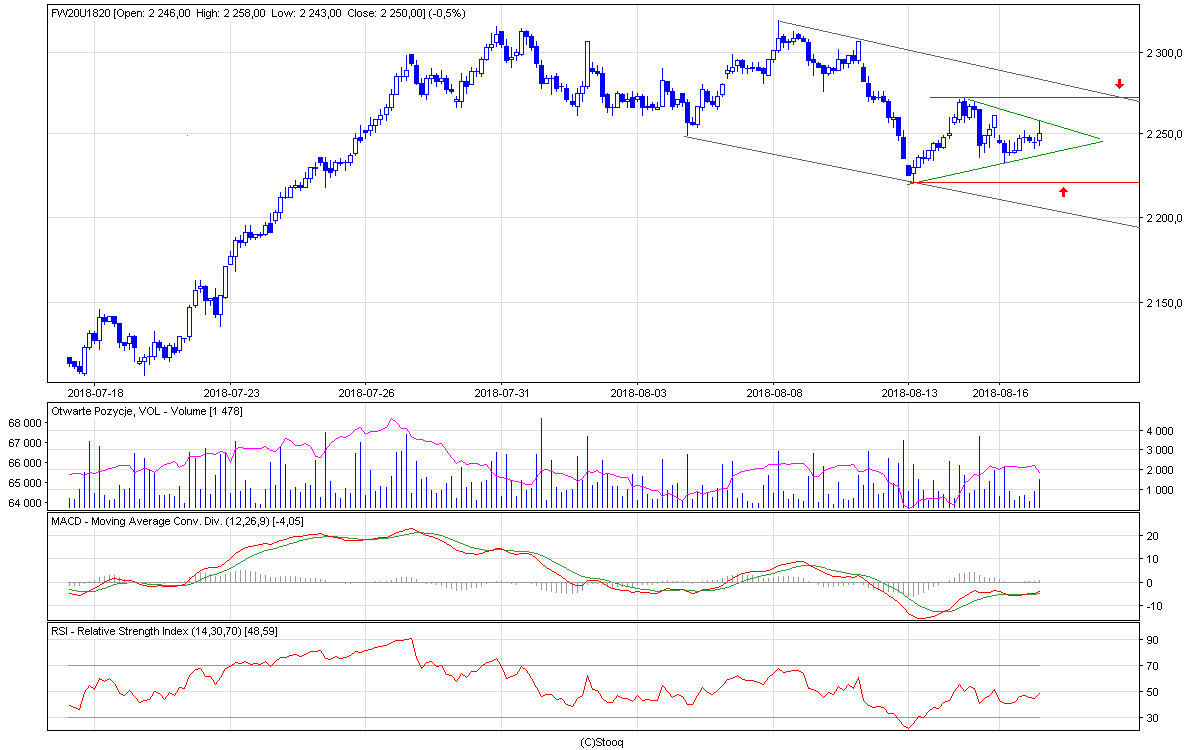Click the RSI indicator panel title
This screenshot has width=1200, height=750.
pyautogui.click(x=167, y=631)
